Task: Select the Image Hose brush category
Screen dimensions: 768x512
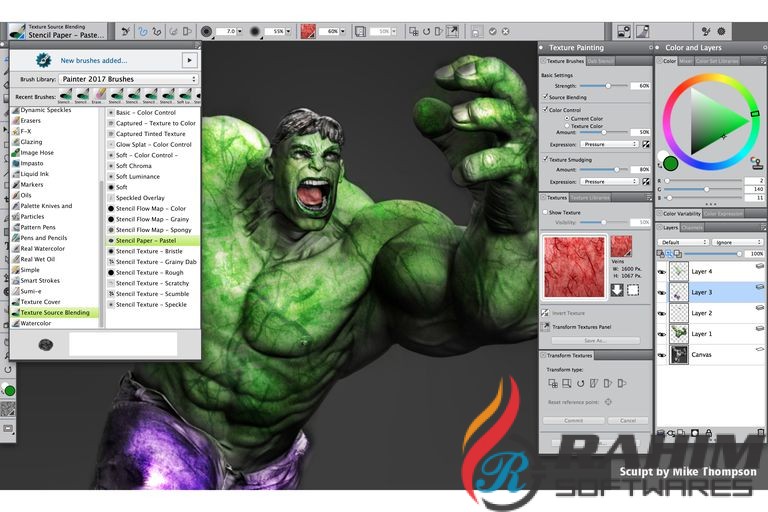Action: (38, 153)
